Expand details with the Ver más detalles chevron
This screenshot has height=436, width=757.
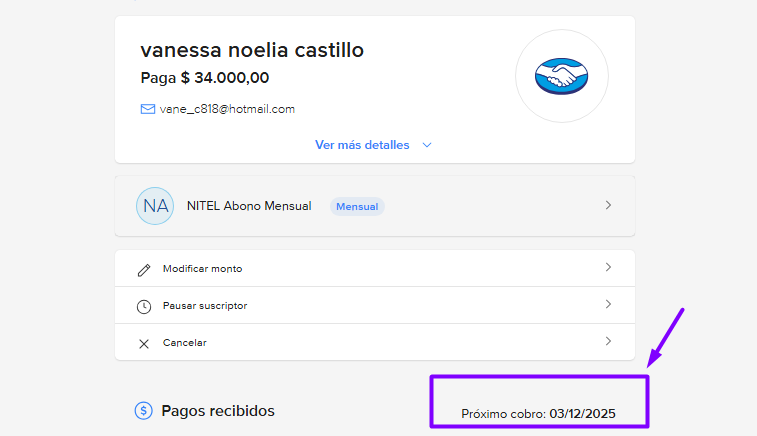point(427,145)
